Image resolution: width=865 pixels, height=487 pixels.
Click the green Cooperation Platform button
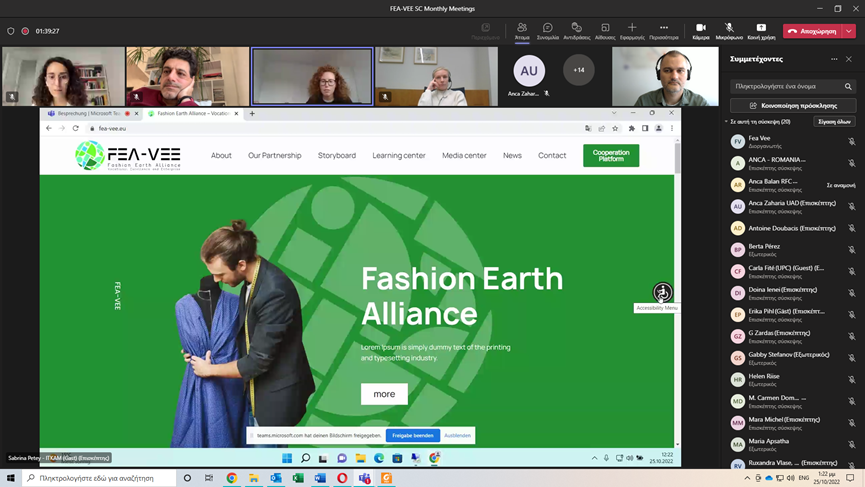[x=611, y=156]
